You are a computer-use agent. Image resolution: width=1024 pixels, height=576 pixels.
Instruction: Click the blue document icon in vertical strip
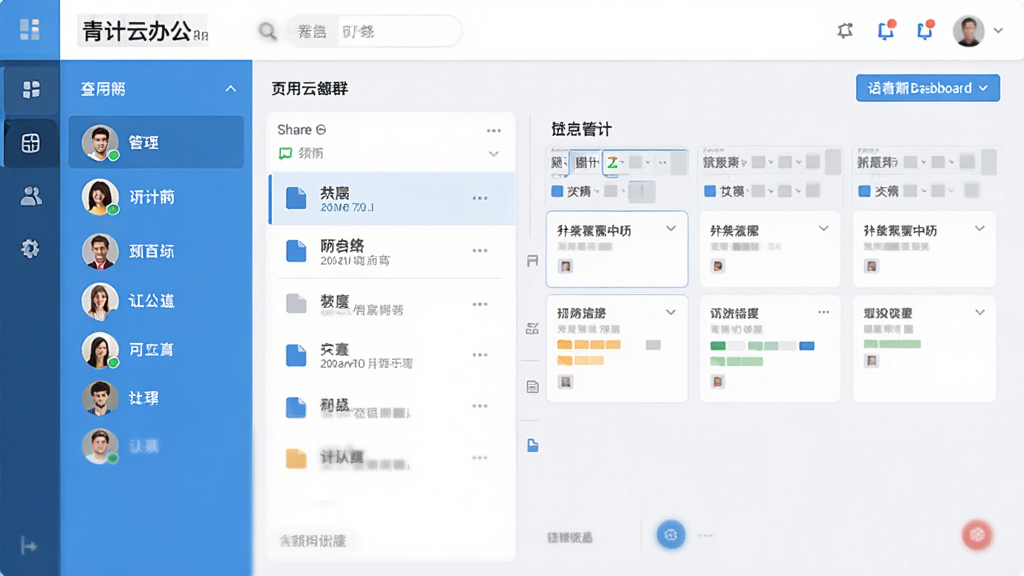click(x=533, y=445)
